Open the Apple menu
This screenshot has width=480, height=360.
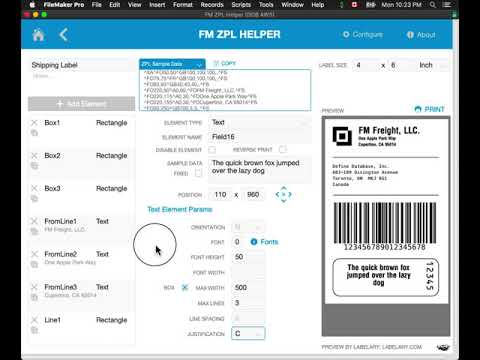point(32,5)
